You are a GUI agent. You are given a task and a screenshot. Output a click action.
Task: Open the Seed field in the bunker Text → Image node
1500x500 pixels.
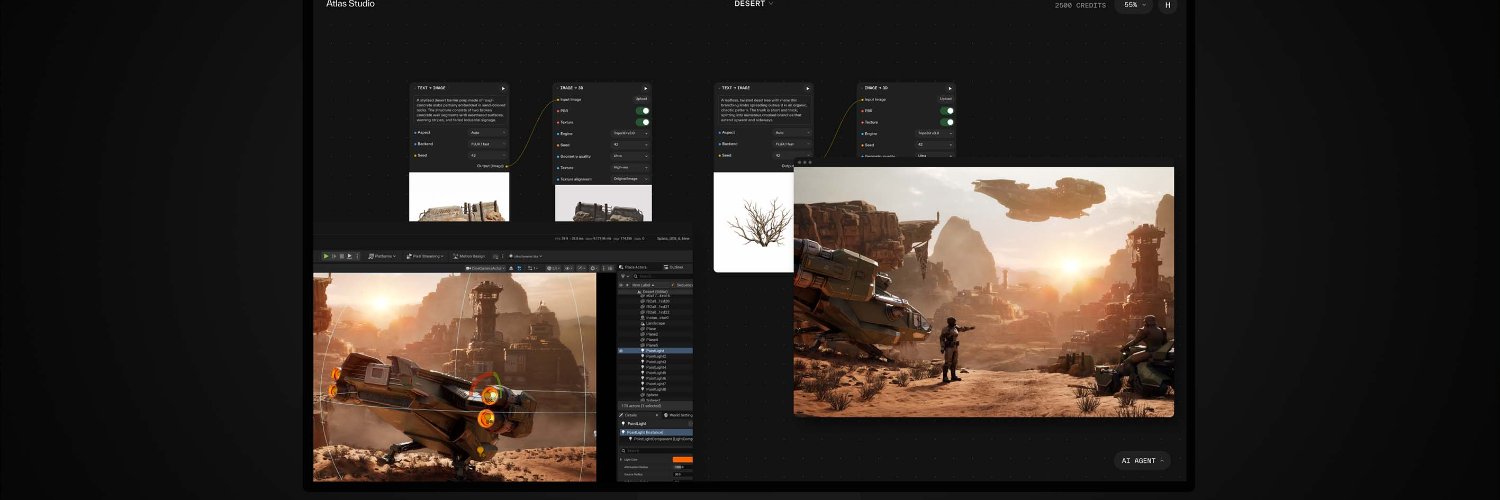tap(487, 155)
